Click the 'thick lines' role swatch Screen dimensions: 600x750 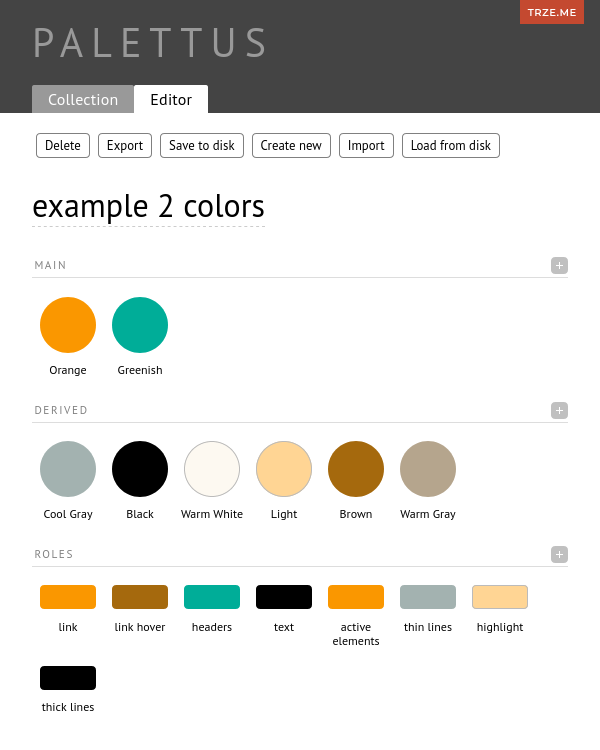68,678
